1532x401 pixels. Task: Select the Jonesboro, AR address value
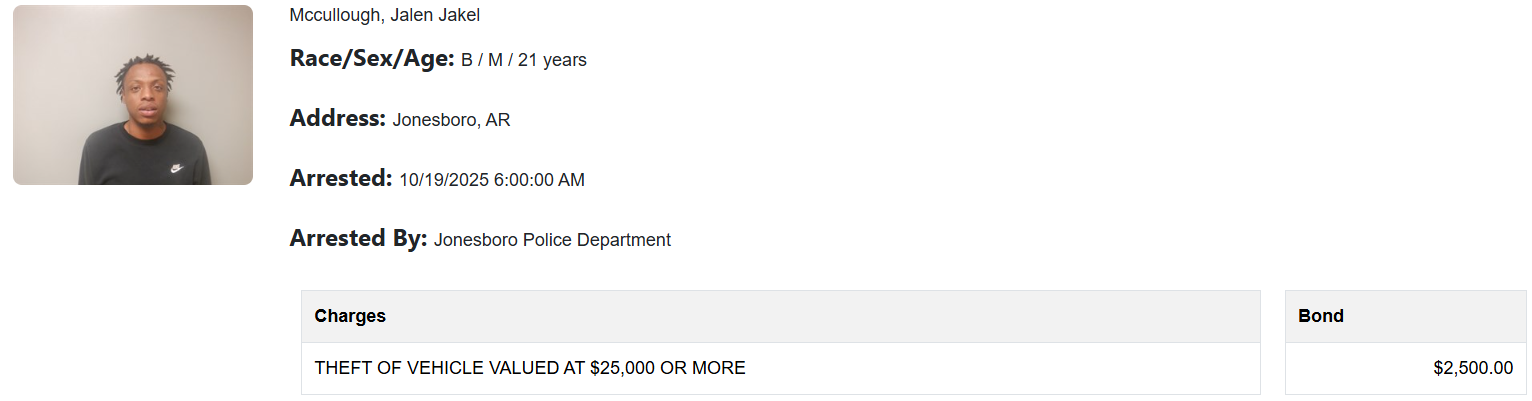click(451, 120)
